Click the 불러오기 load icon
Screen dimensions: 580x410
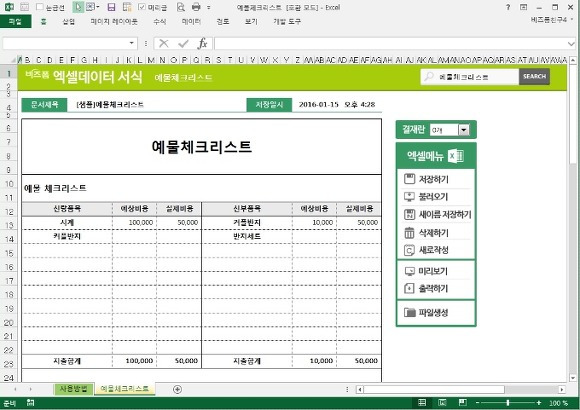pos(409,196)
